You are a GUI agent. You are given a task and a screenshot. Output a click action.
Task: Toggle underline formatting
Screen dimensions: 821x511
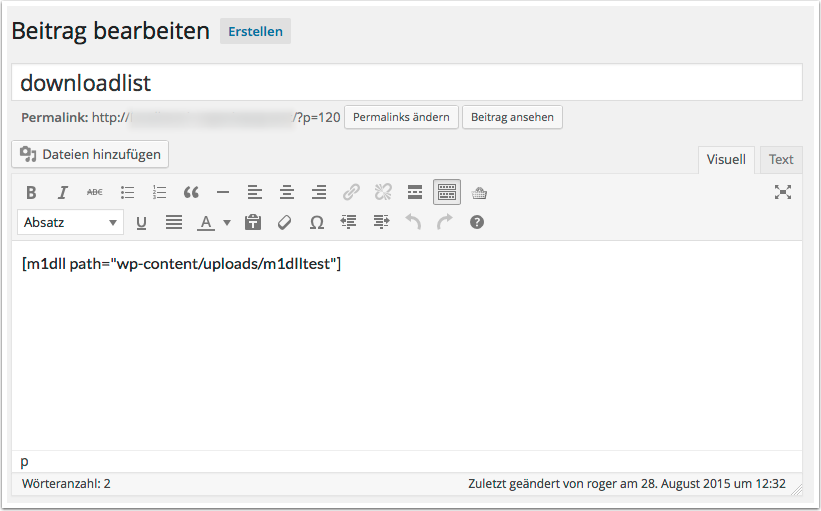point(141,223)
